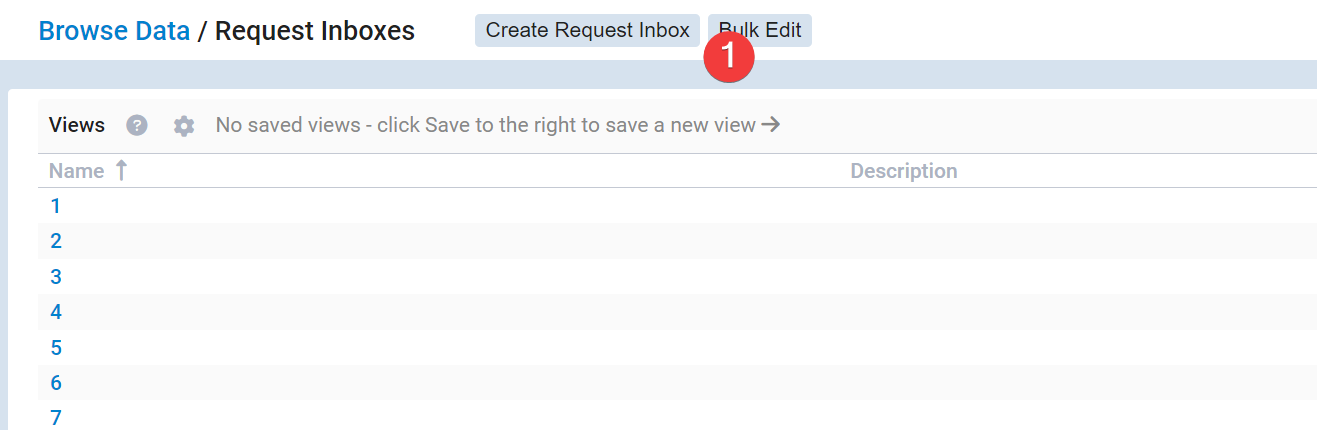Viewport: 1317px width, 430px height.
Task: Open request inbox named 4
Action: [x=56, y=312]
